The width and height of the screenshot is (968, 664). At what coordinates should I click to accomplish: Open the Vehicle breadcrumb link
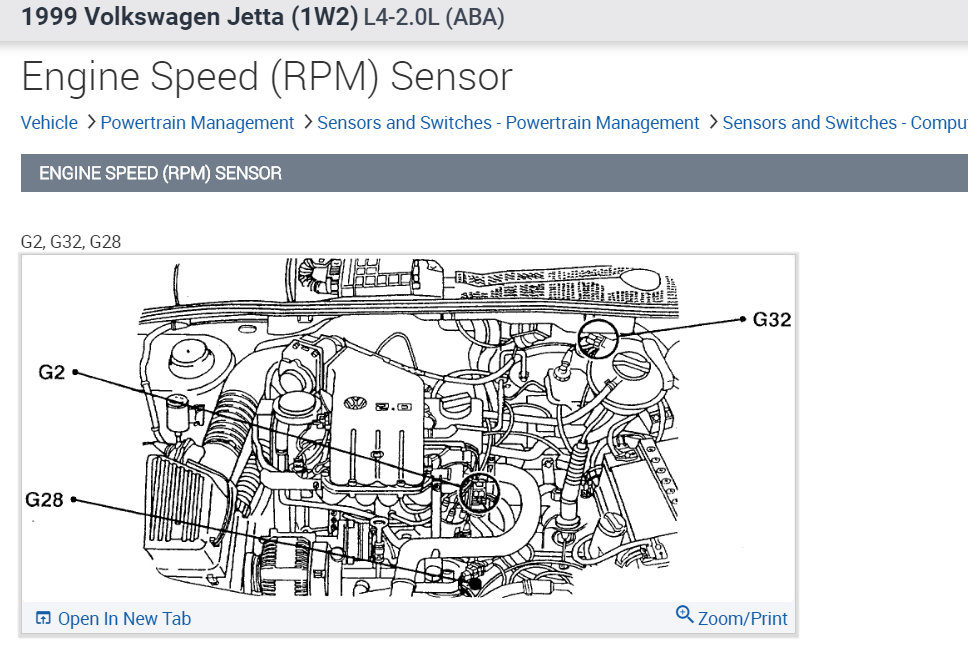(49, 123)
